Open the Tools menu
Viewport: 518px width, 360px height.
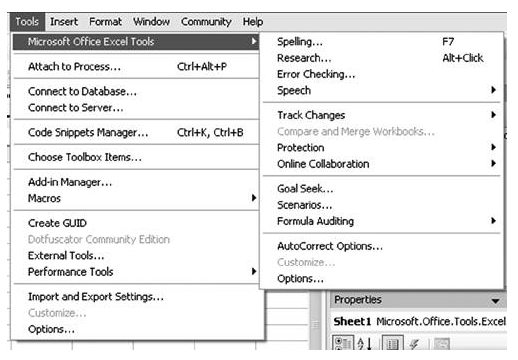pos(27,22)
